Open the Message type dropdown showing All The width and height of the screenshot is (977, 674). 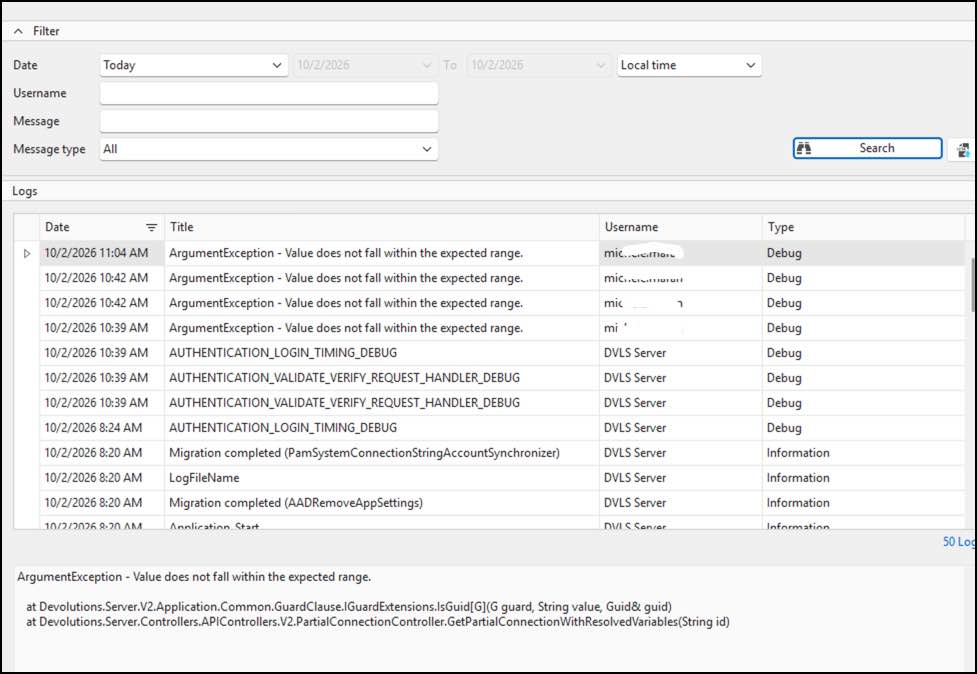(269, 149)
